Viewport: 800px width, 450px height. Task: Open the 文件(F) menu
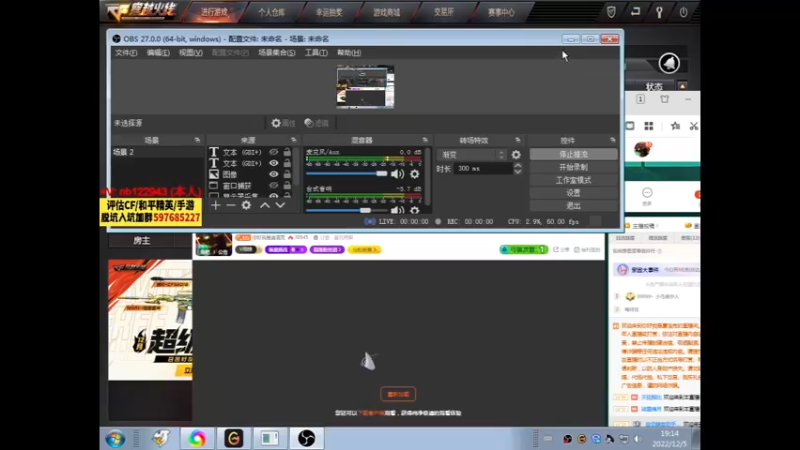click(x=126, y=53)
